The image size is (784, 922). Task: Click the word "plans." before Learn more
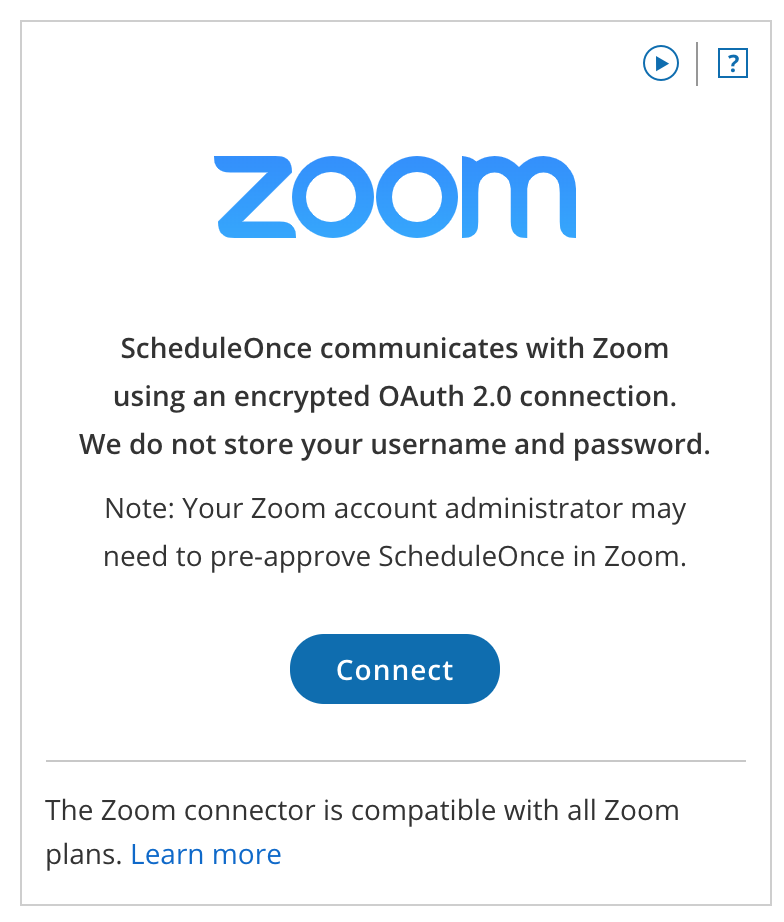point(84,854)
